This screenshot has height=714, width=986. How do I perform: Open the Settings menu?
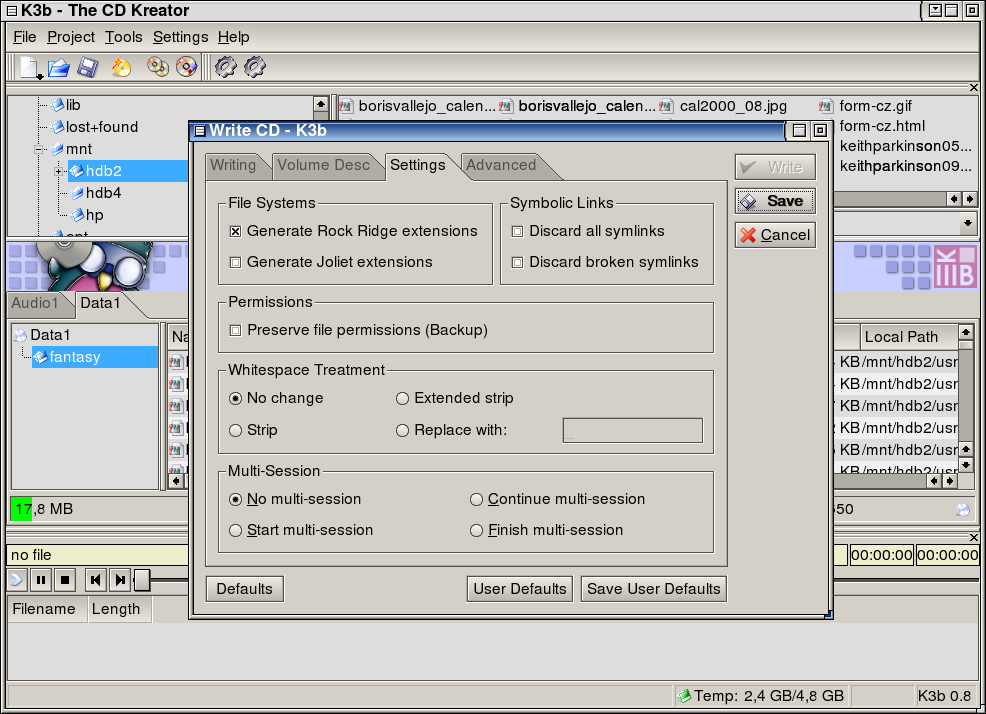point(180,37)
